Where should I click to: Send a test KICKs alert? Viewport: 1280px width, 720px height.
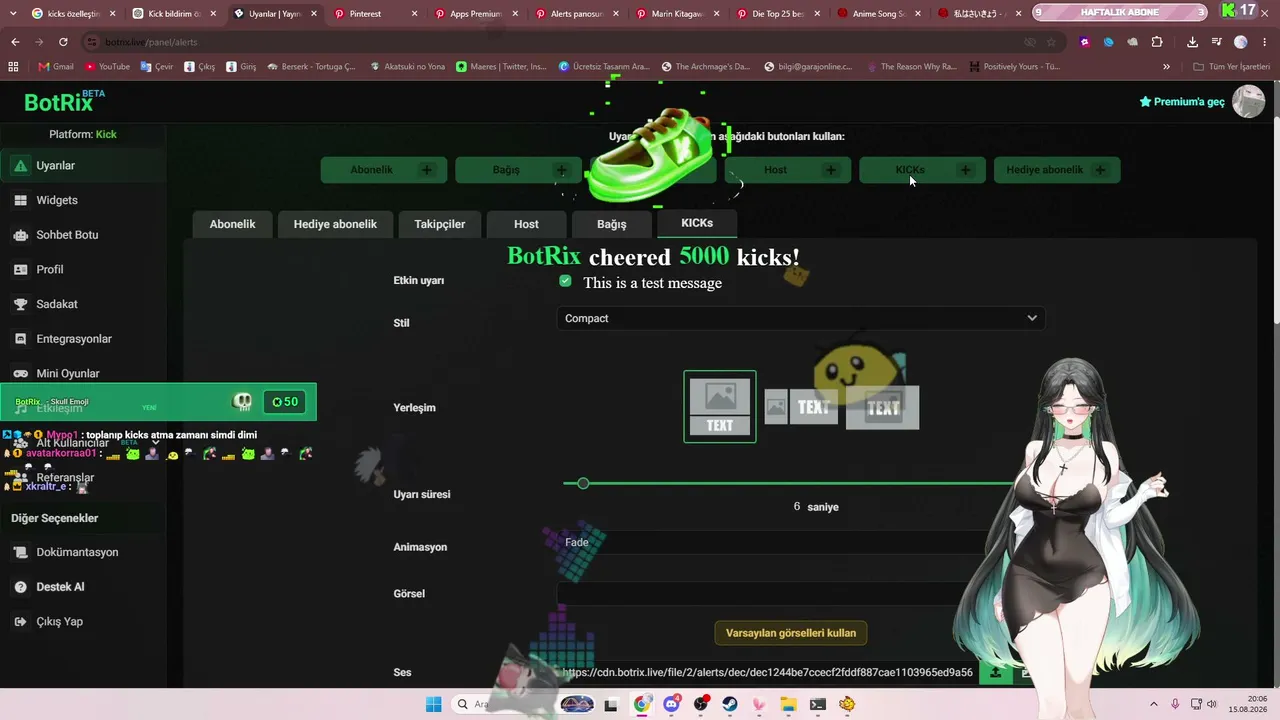(x=922, y=170)
